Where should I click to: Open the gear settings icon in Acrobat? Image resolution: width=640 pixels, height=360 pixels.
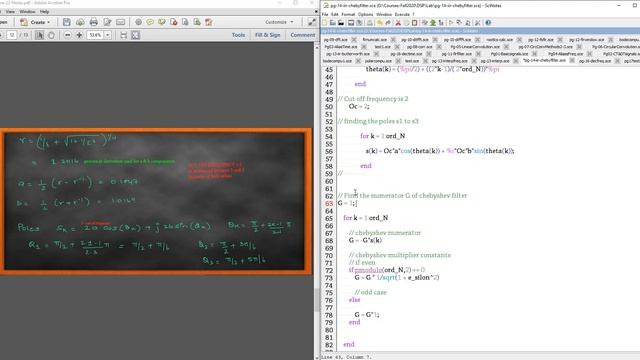(138, 22)
